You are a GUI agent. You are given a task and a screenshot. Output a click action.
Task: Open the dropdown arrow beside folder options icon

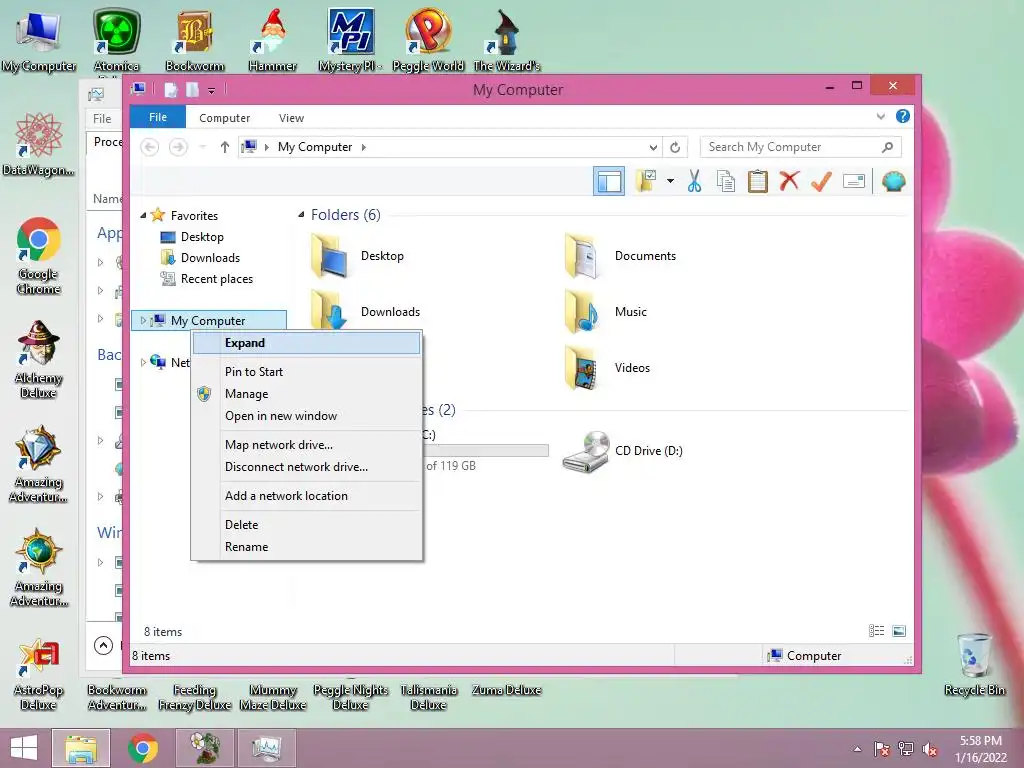(670, 181)
